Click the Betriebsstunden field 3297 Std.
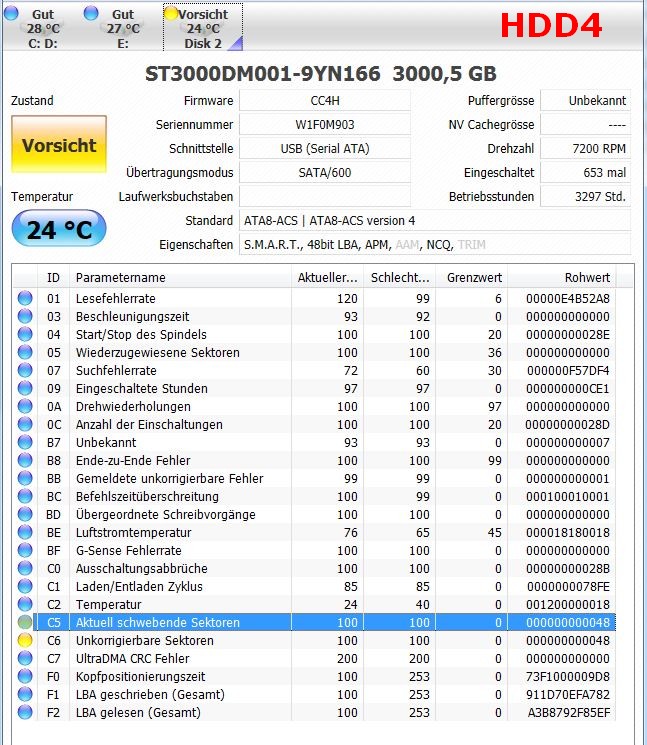647x745 pixels. (586, 196)
